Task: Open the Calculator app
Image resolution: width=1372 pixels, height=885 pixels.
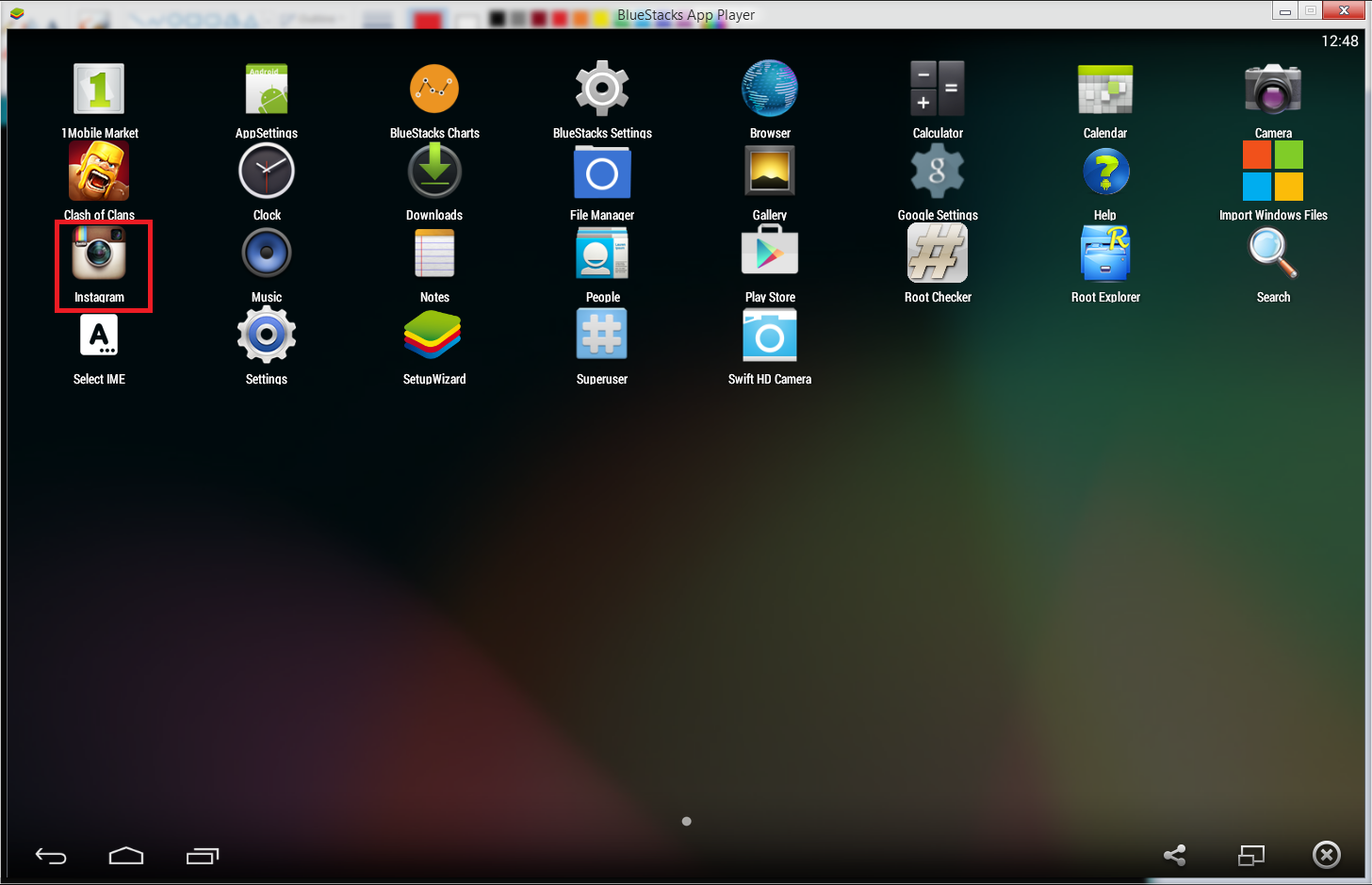Action: pos(938,90)
